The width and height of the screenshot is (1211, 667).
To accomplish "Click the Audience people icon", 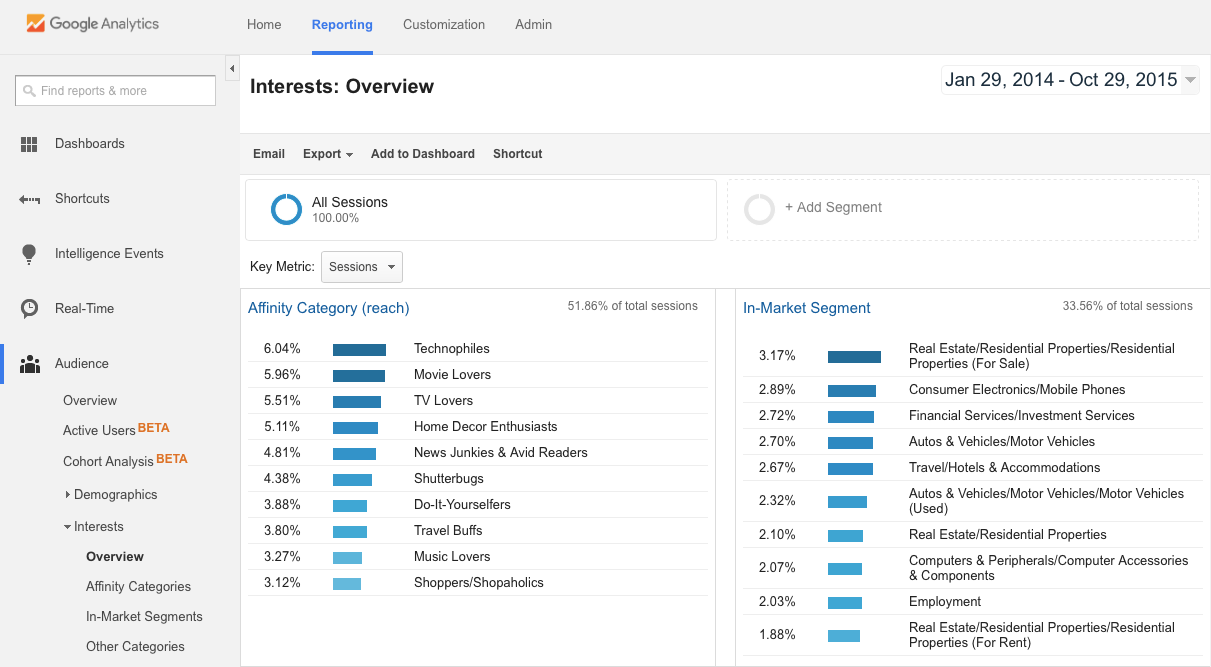I will click(x=29, y=364).
